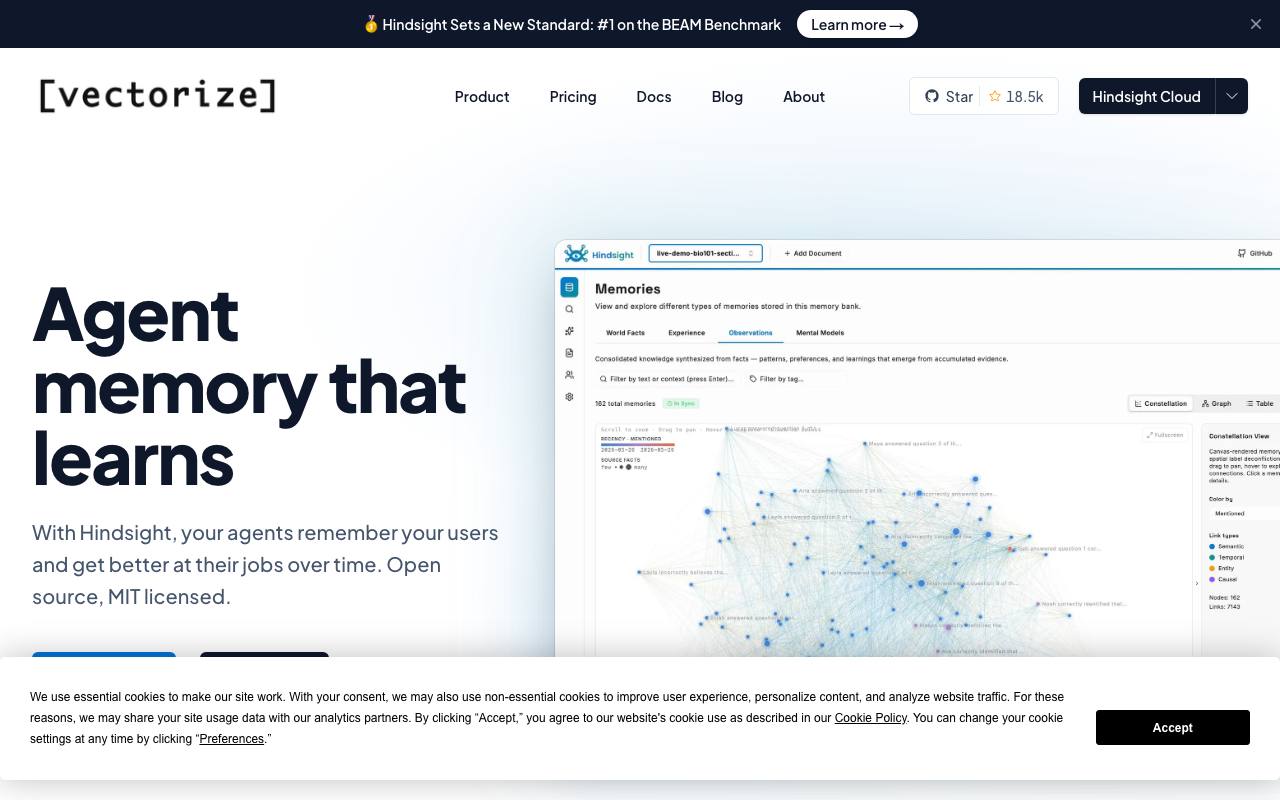Accept cookies
The image size is (1280, 800).
coord(1172,727)
